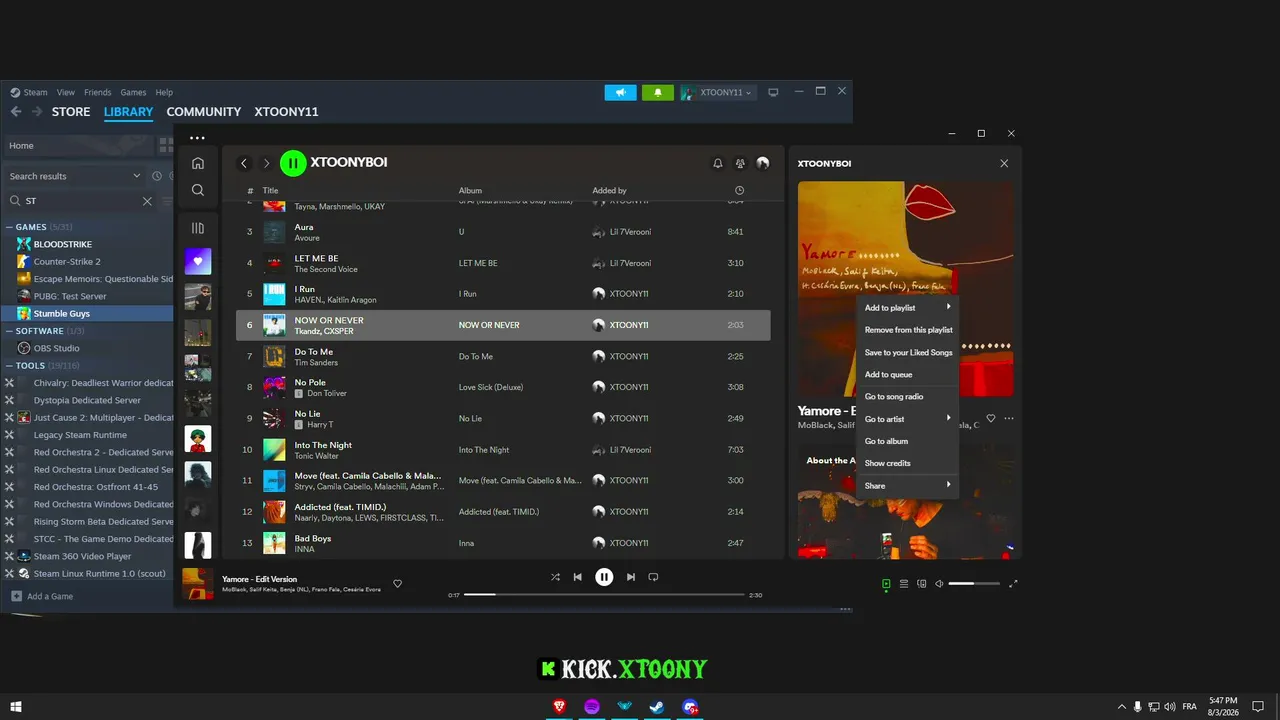Clear the Steam library search field
1280x720 pixels.
click(147, 201)
